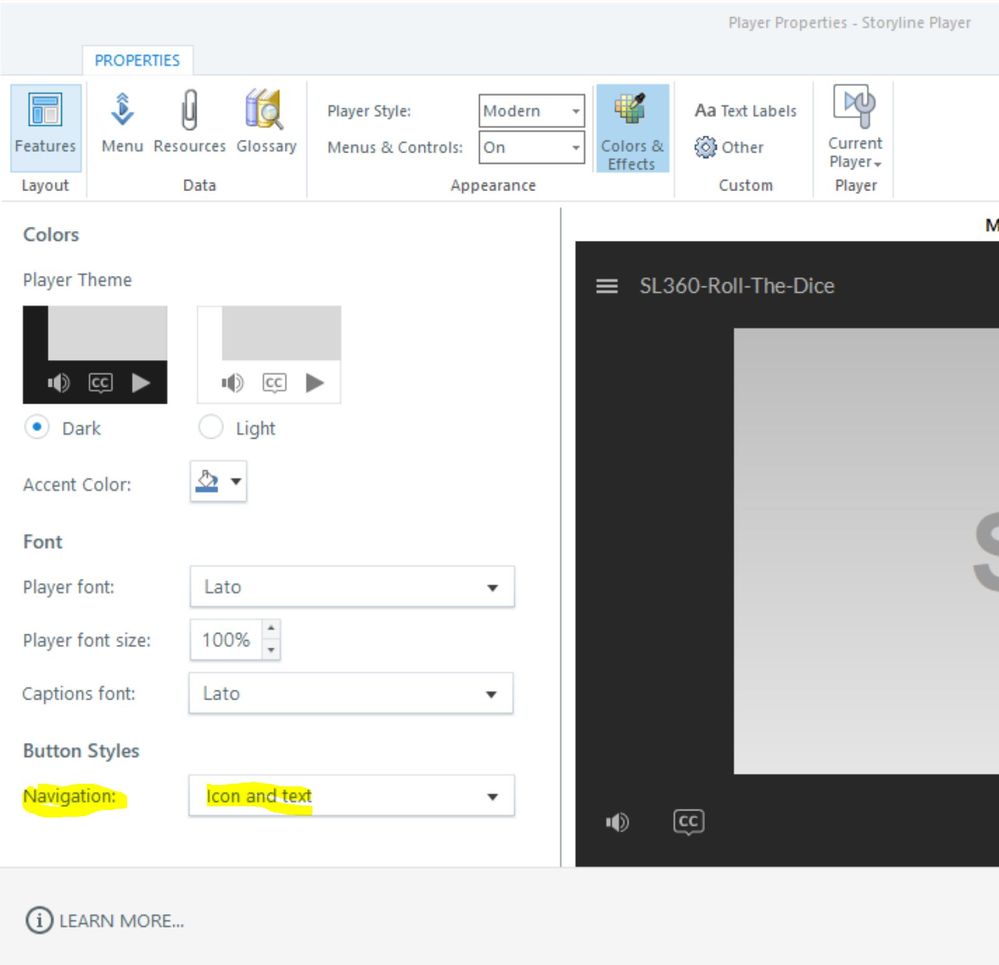Viewport: 999px width, 965px height.
Task: Open the Current Player menu
Action: pos(855,127)
